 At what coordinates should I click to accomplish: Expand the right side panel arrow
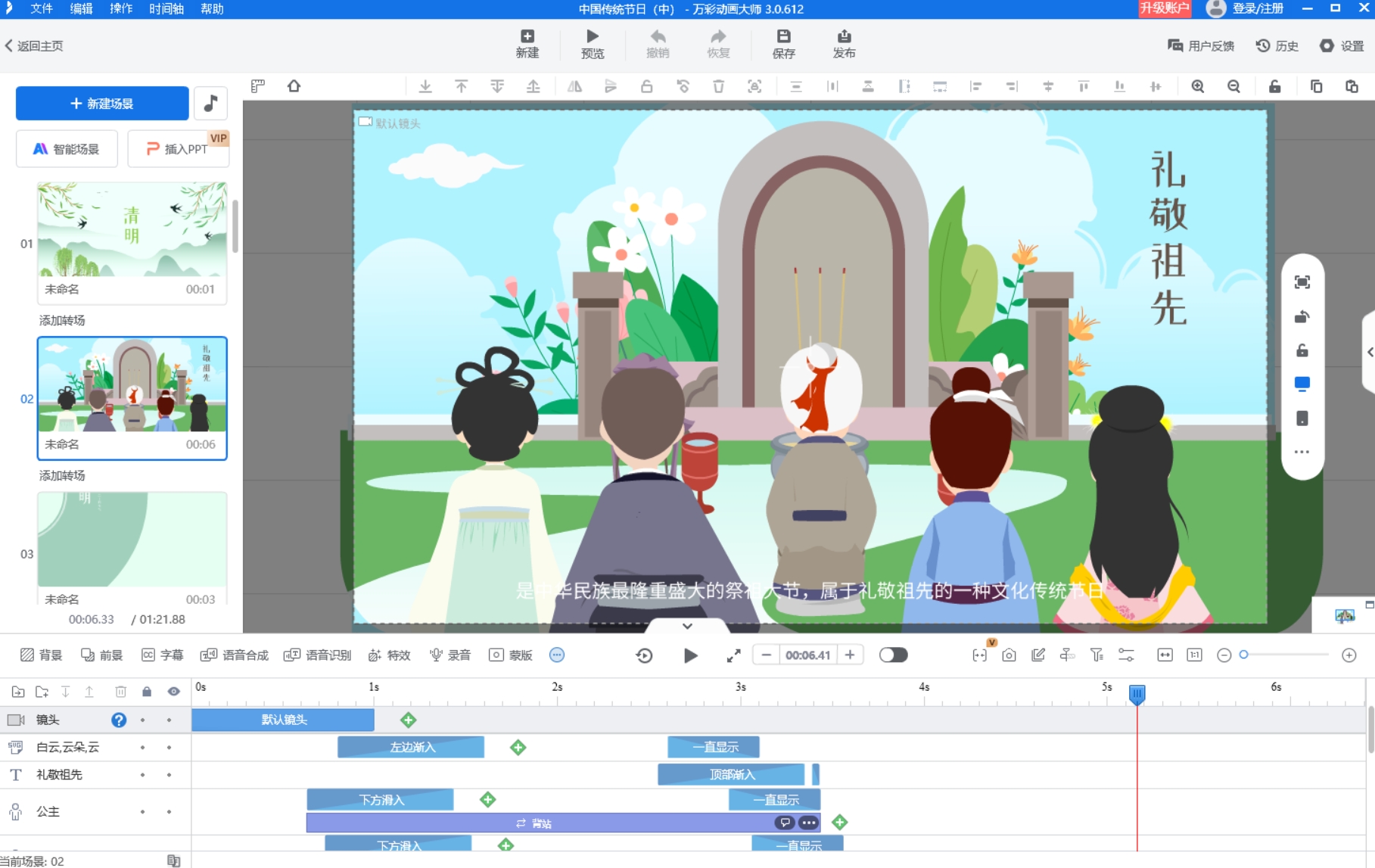point(1370,352)
